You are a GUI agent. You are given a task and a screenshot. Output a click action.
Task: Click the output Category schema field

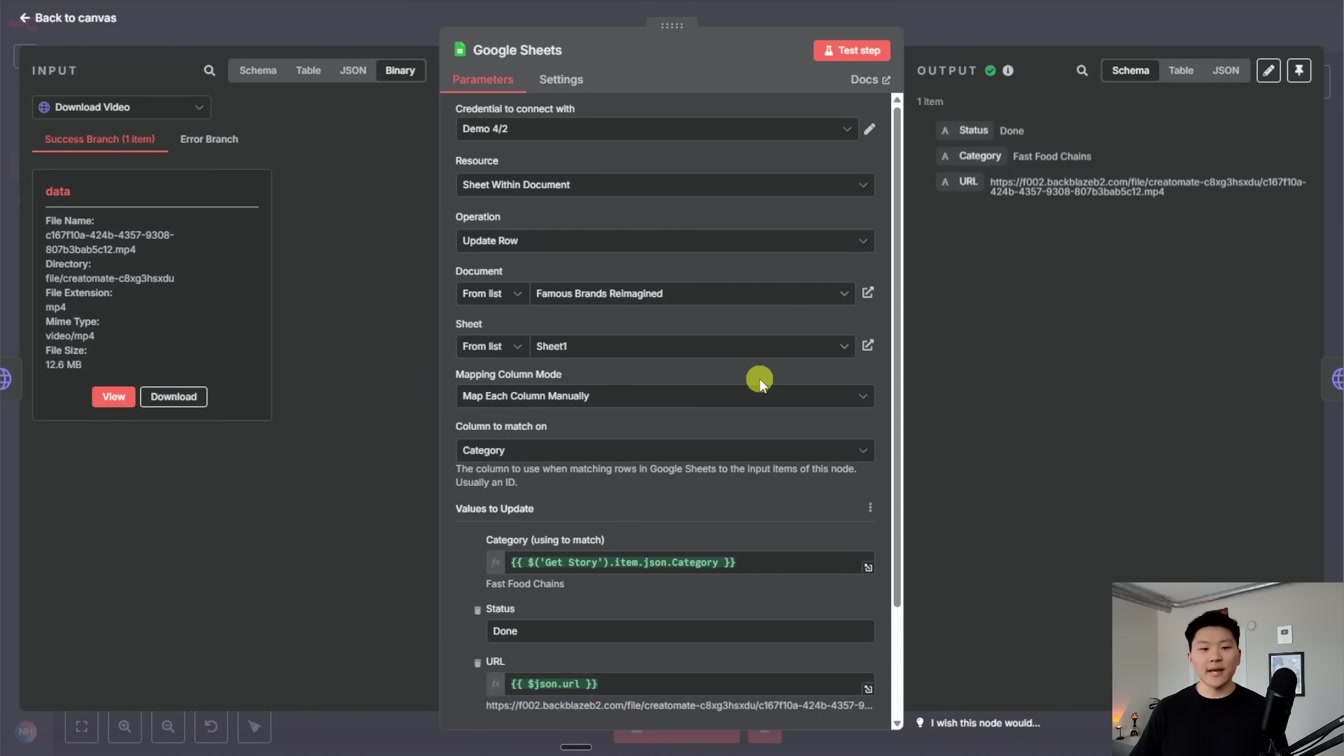[970, 156]
